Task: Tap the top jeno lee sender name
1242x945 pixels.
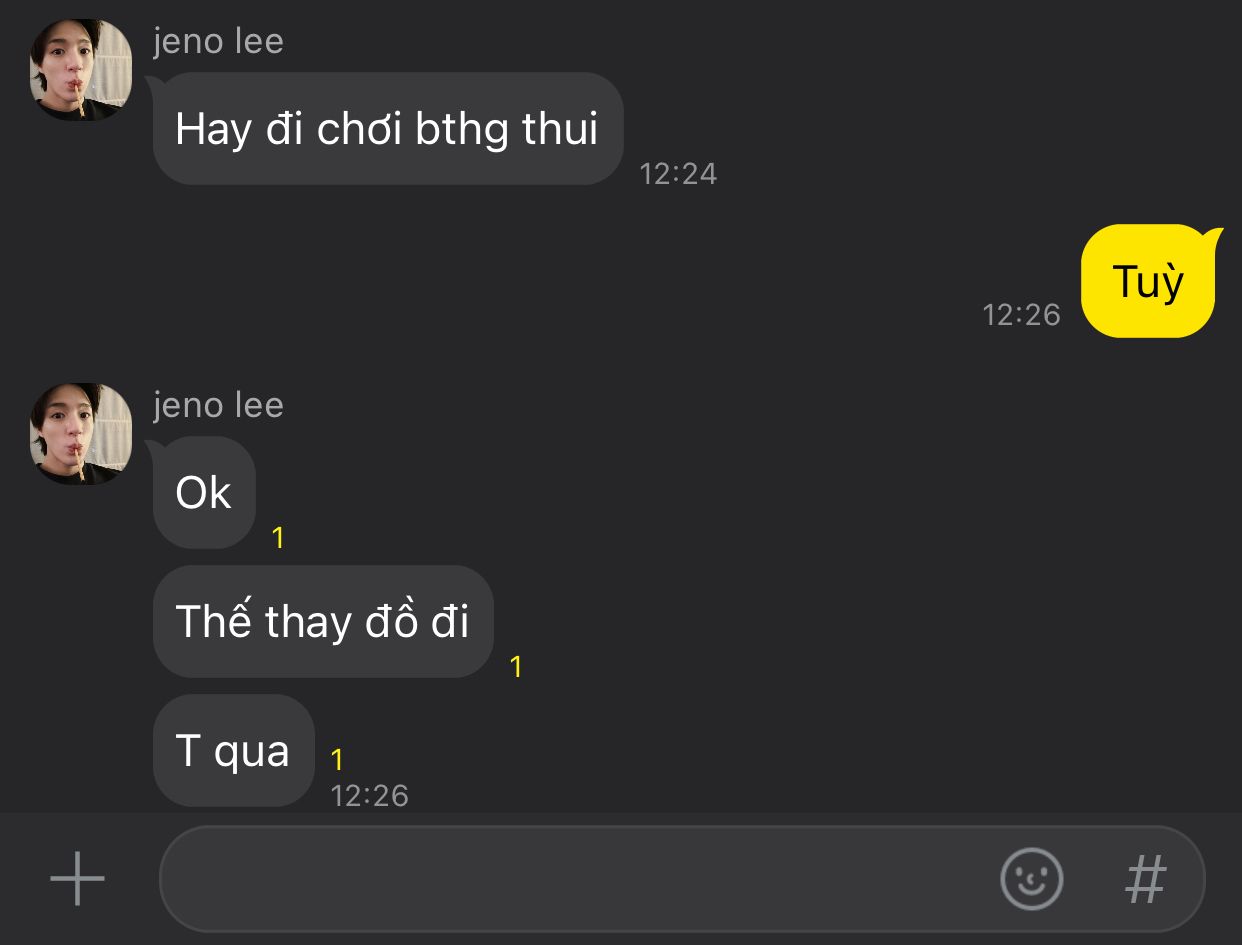Action: tap(218, 42)
